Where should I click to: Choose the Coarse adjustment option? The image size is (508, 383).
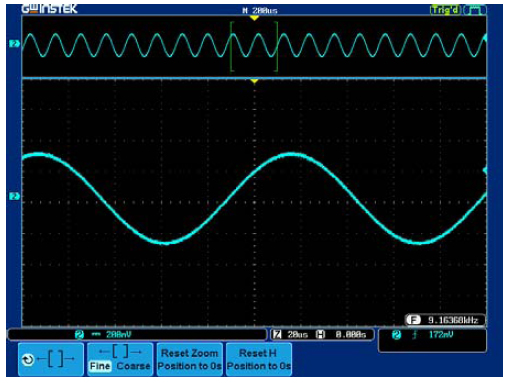(x=133, y=366)
